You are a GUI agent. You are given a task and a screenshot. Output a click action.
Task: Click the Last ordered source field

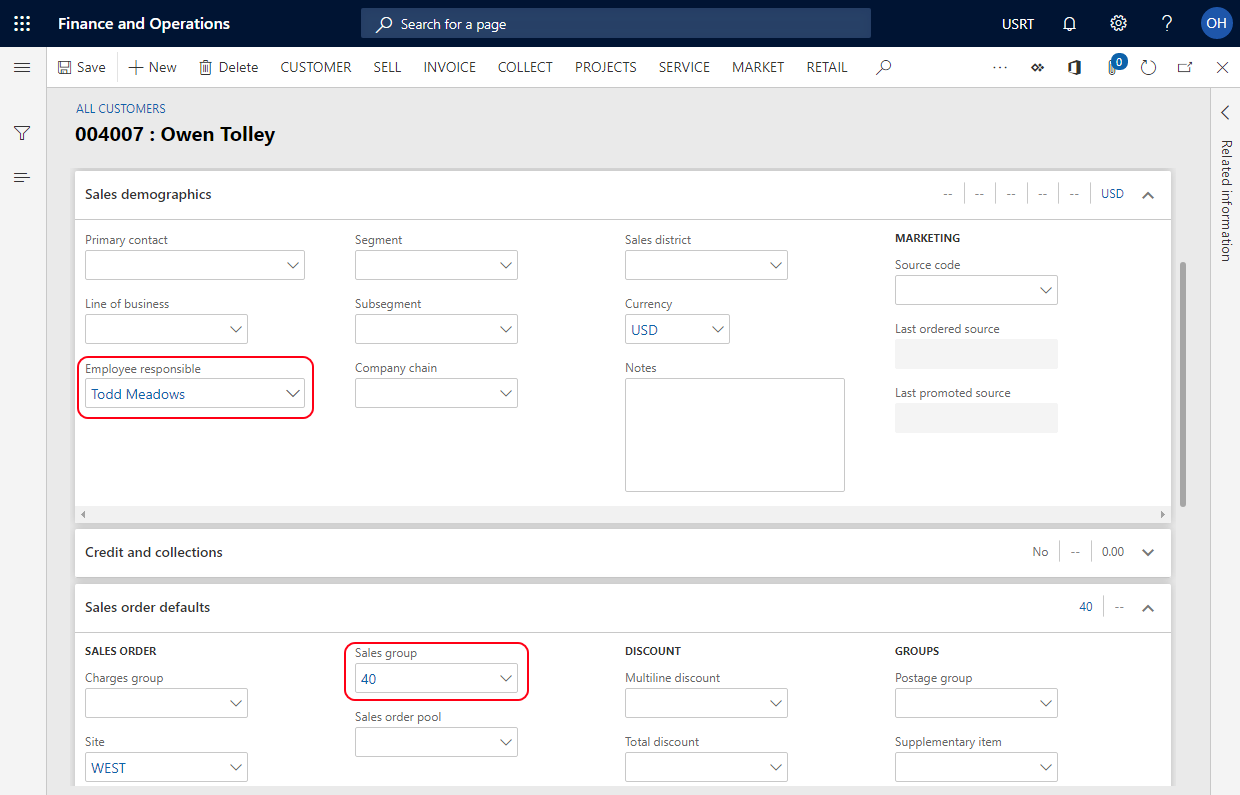click(976, 354)
